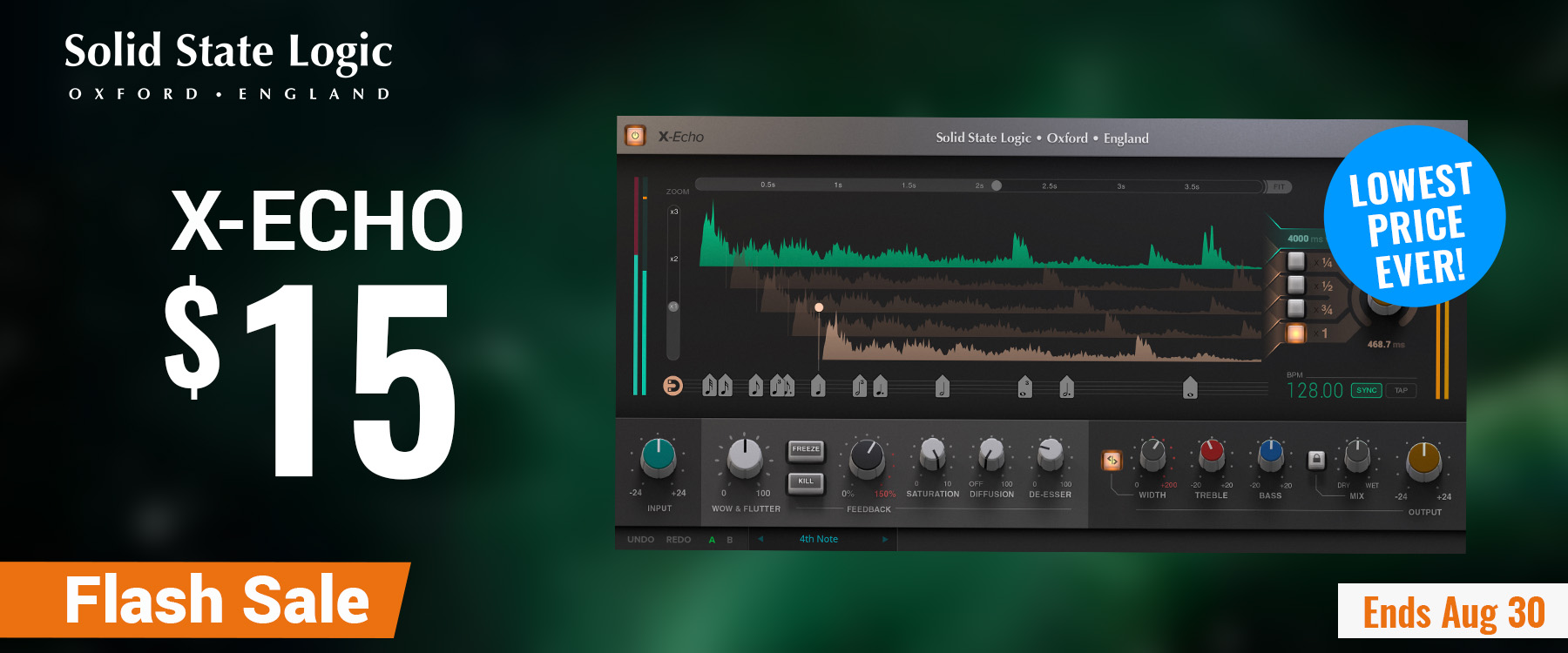Click the 4000 ms maximum delay readout
The height and width of the screenshot is (653, 1568).
coord(1304,239)
